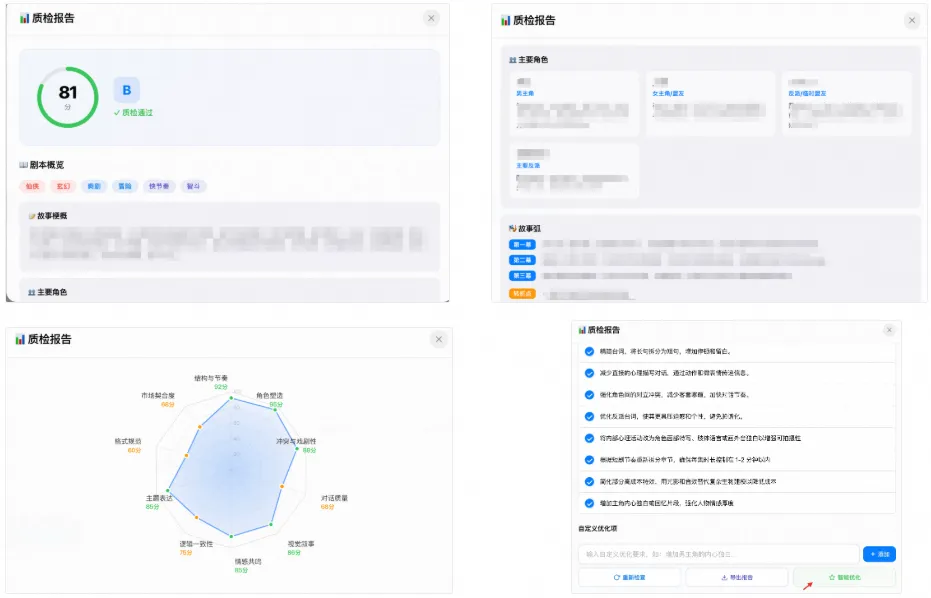Screen dimensions: 931x598
Task: Select the 第三幕 act badge
Action: click(x=522, y=276)
